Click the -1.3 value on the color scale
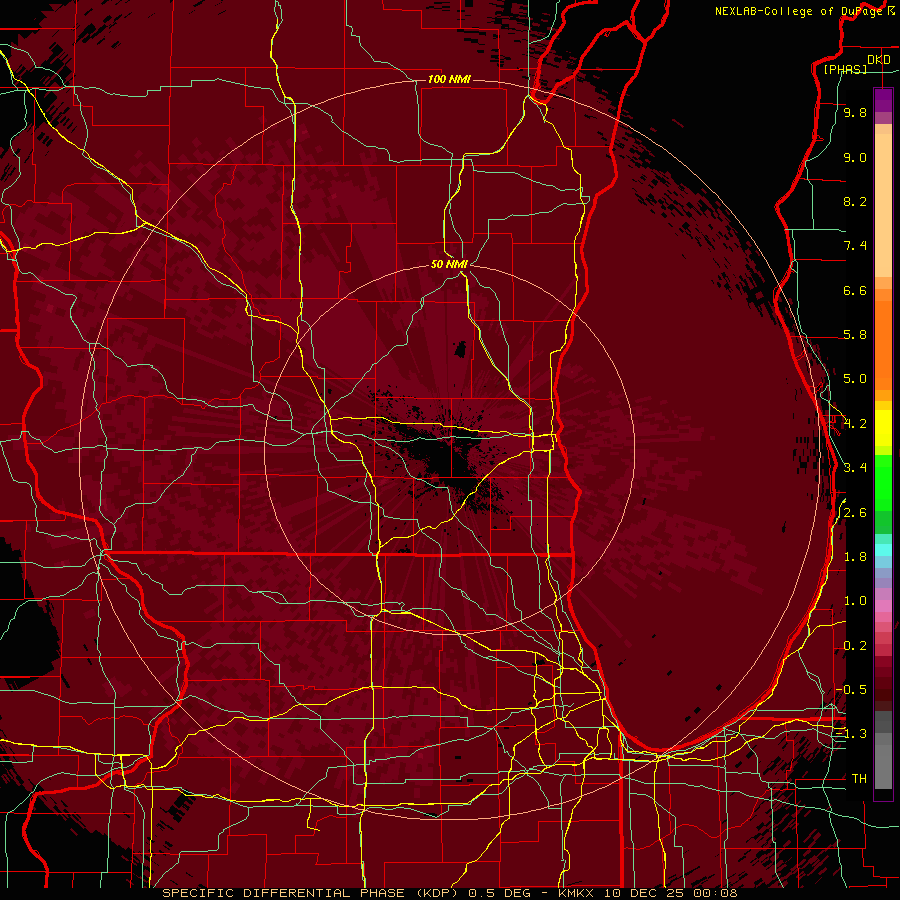 [x=852, y=734]
